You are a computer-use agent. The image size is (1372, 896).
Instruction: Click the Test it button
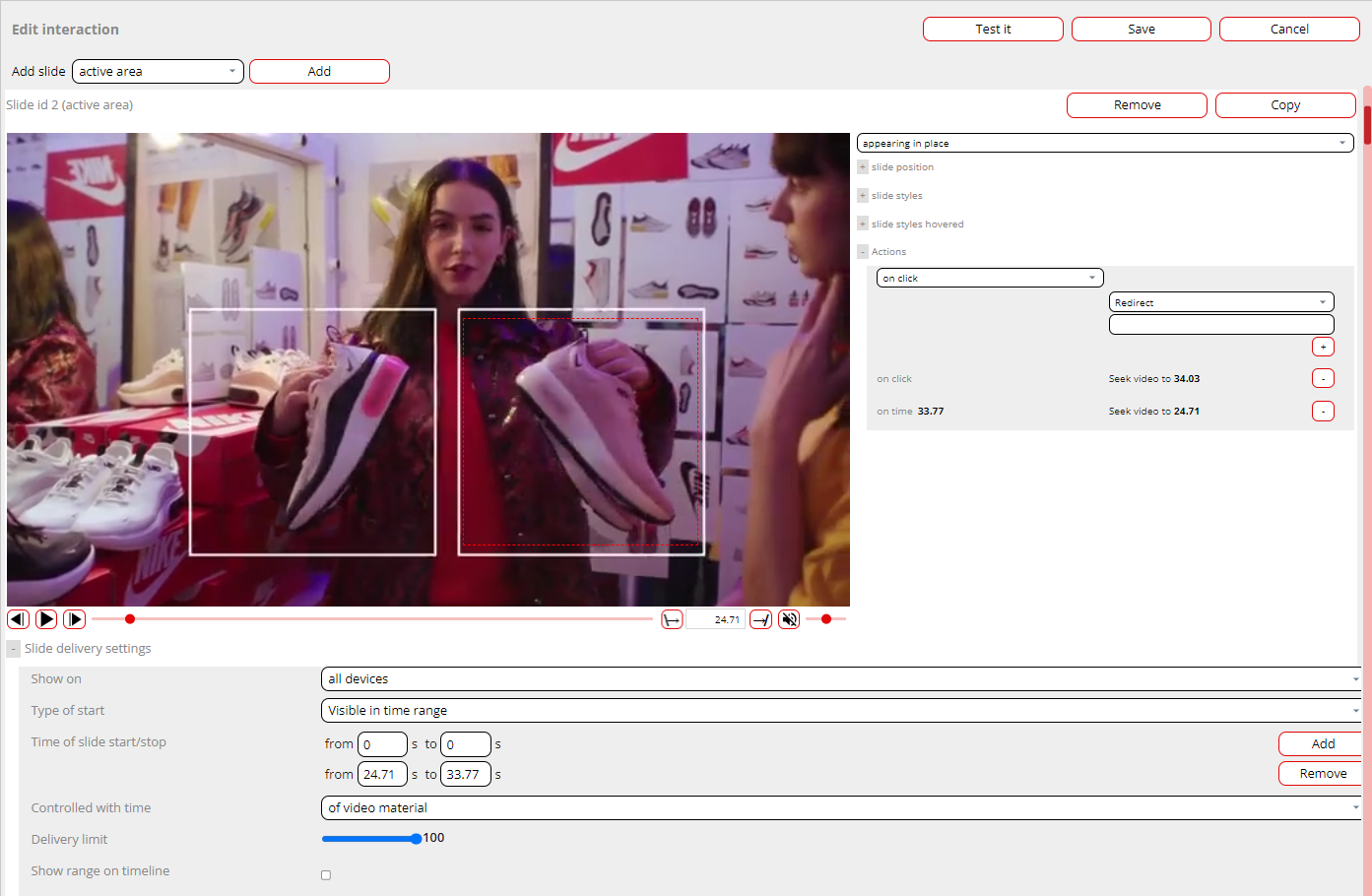[x=993, y=30]
